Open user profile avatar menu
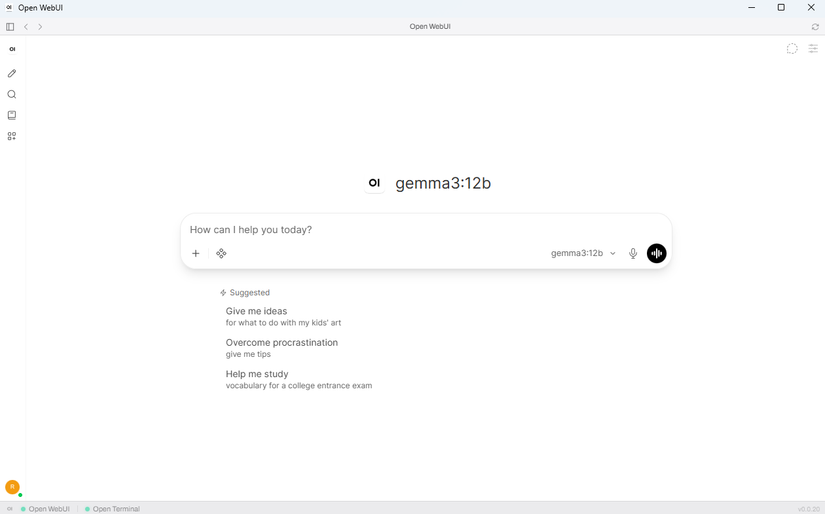Screen dimensions: 825x514 click(12, 487)
